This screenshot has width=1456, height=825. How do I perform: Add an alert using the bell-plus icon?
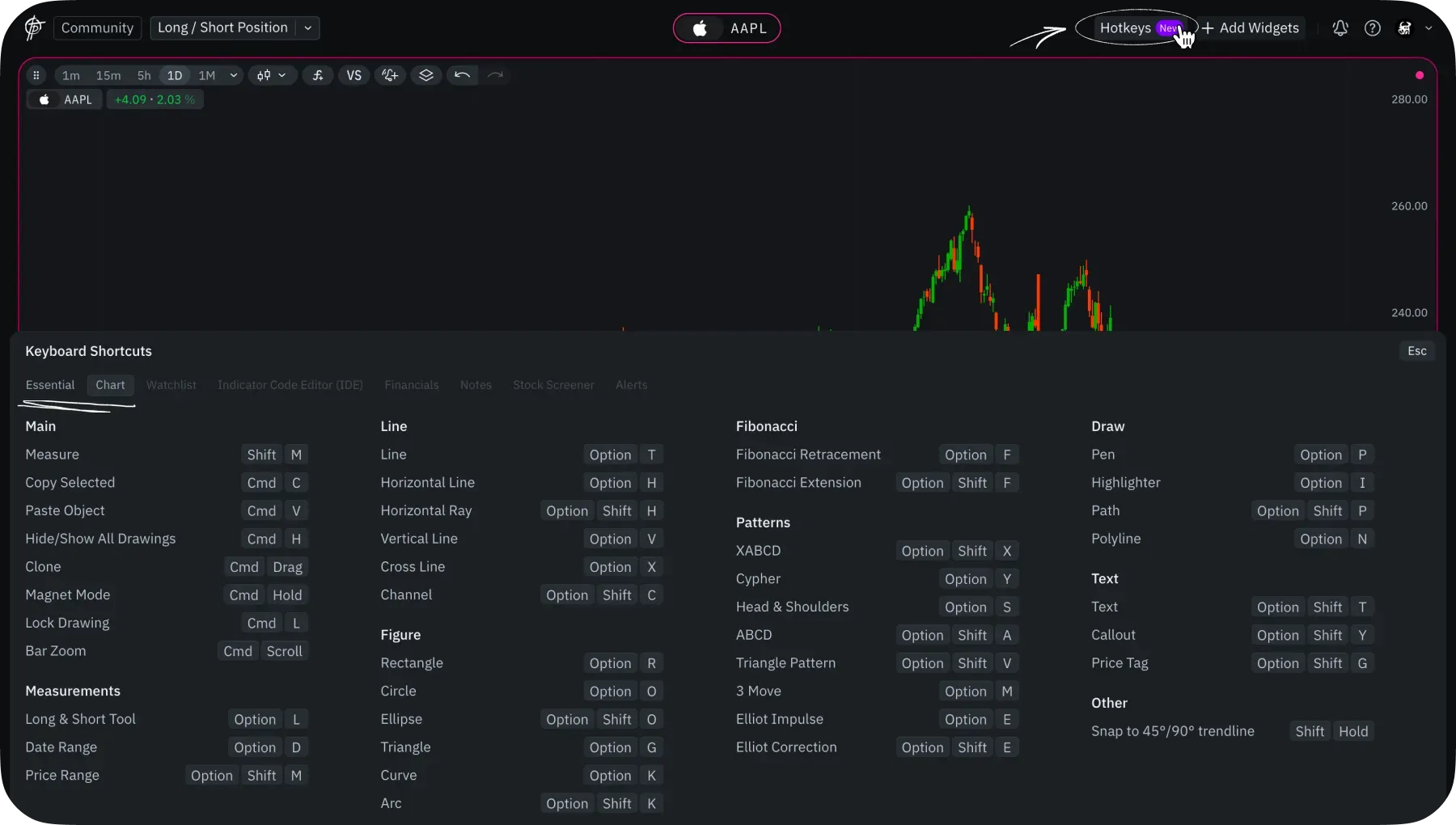pos(390,75)
